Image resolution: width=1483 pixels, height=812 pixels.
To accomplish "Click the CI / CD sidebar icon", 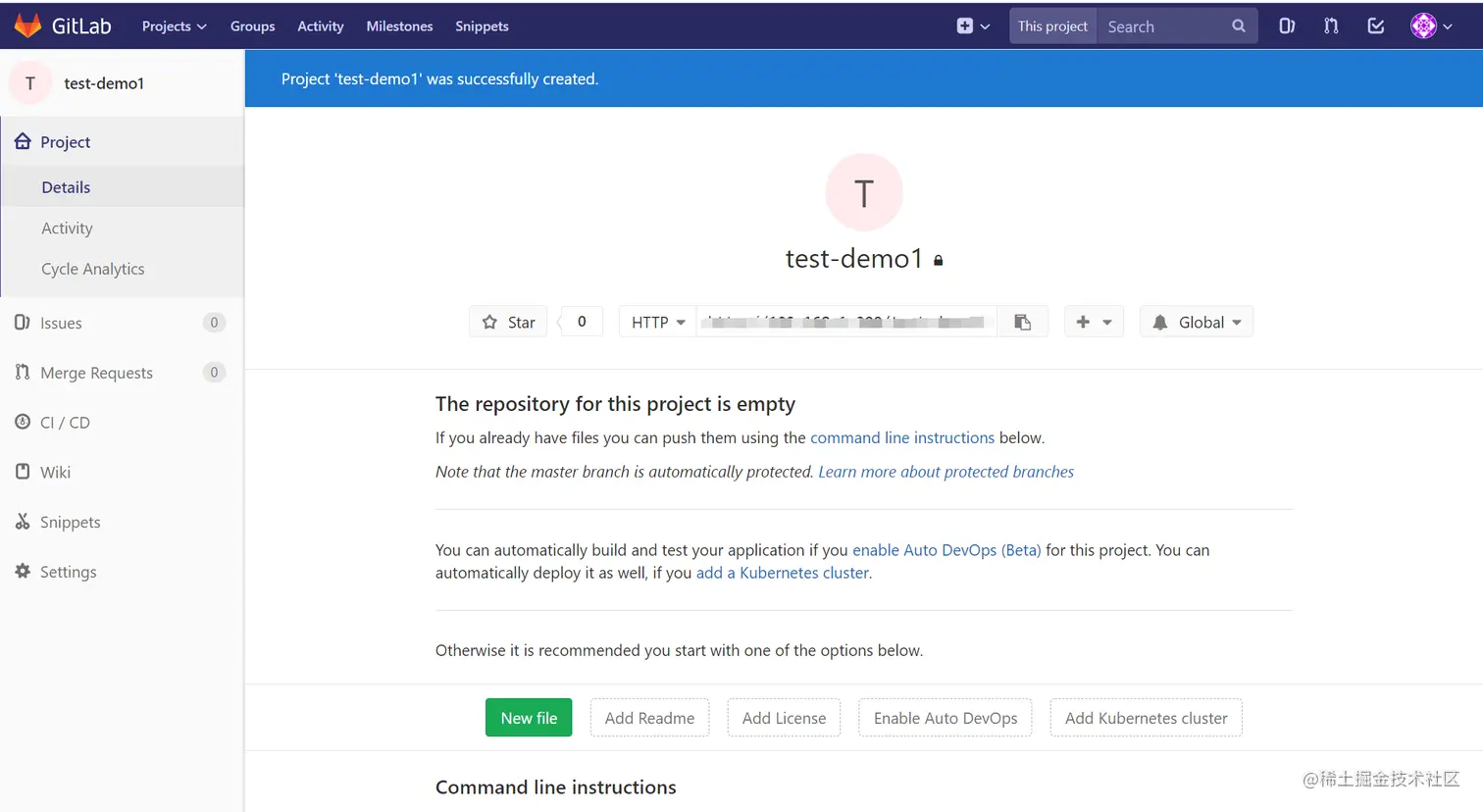I will click(23, 422).
